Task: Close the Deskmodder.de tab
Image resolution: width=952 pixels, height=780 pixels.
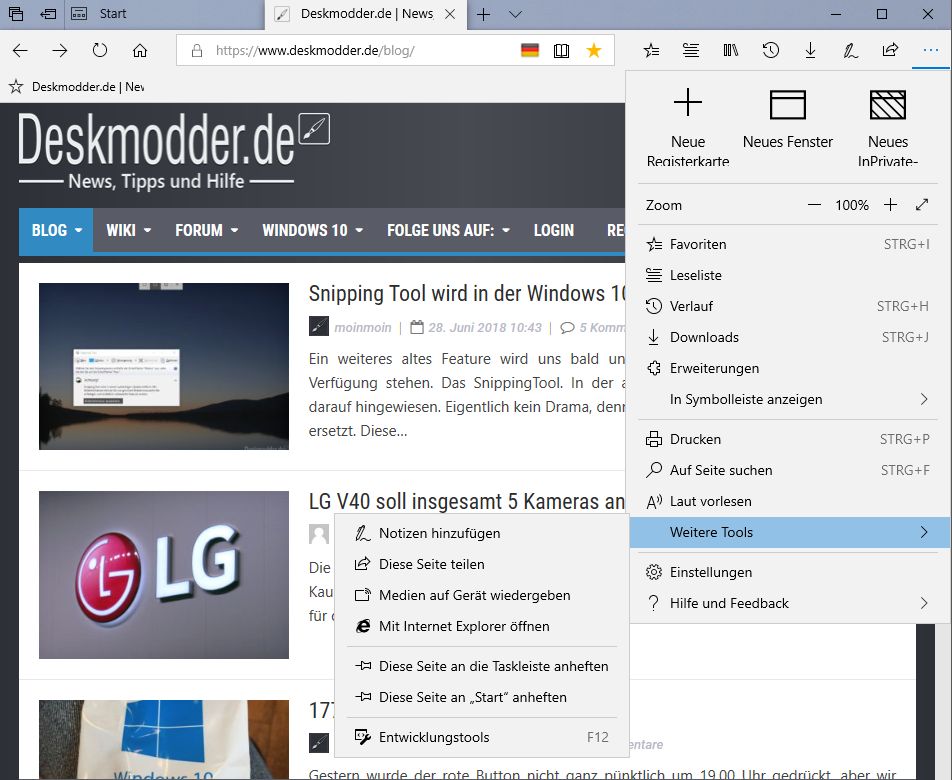Action: coord(450,14)
